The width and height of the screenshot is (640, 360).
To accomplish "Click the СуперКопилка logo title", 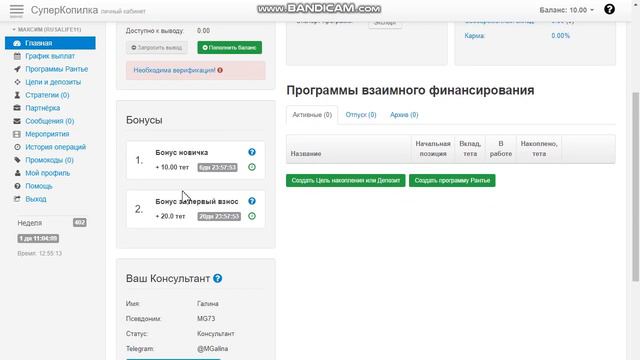I will 64,10.
